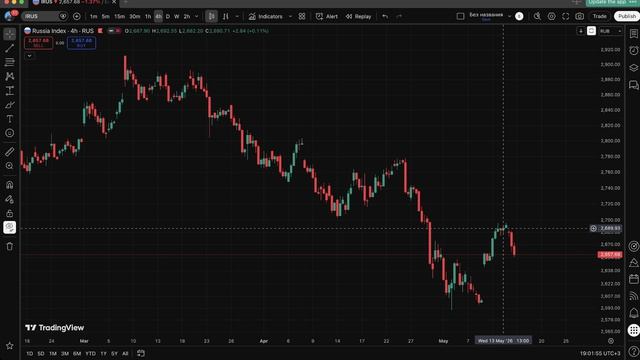
Task: Open the alerts clock panel icon
Action: coord(633,51)
